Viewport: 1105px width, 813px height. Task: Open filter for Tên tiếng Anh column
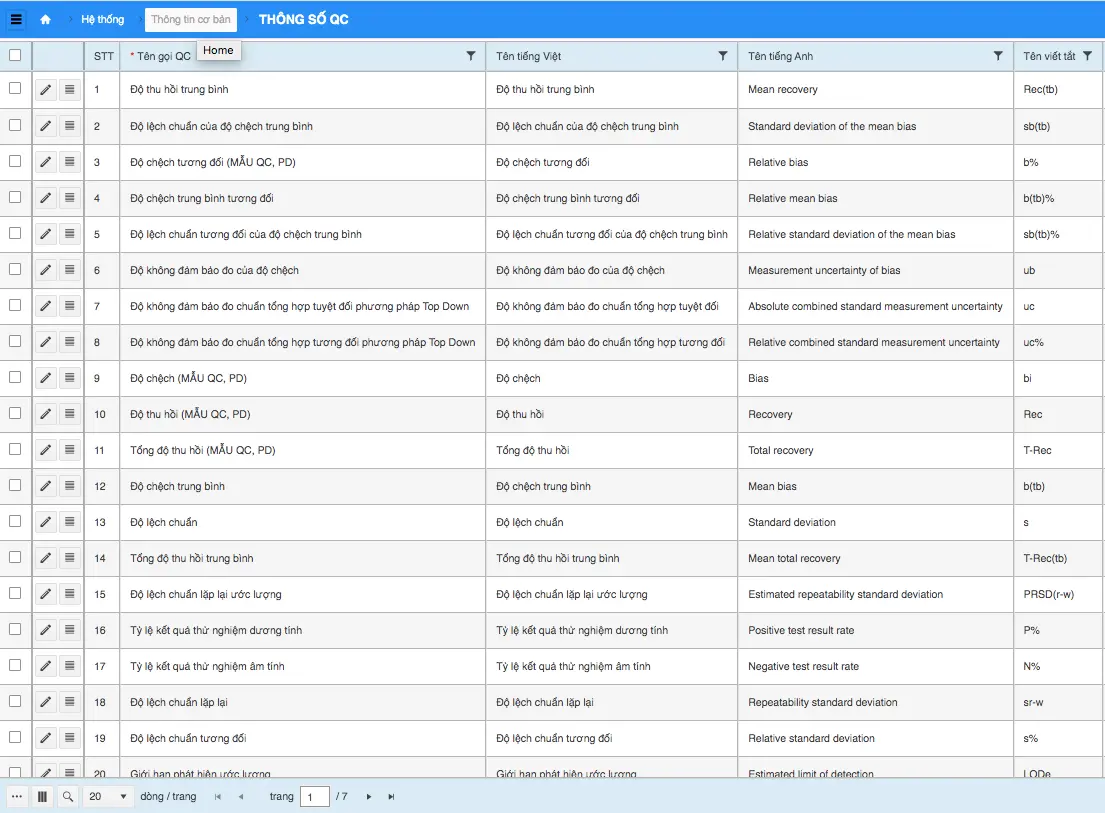tap(998, 56)
